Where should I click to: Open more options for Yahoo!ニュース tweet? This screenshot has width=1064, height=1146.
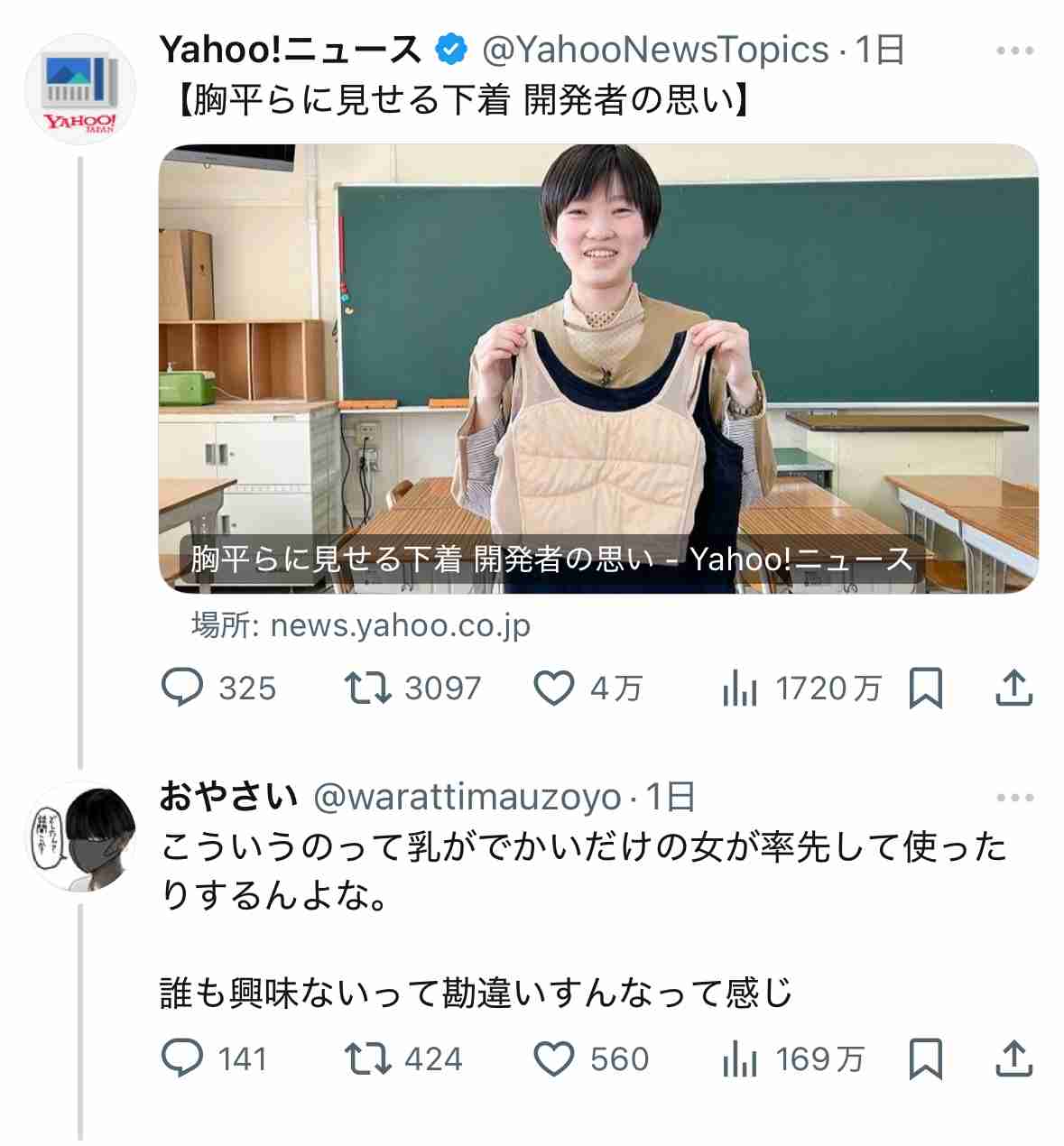[1015, 51]
